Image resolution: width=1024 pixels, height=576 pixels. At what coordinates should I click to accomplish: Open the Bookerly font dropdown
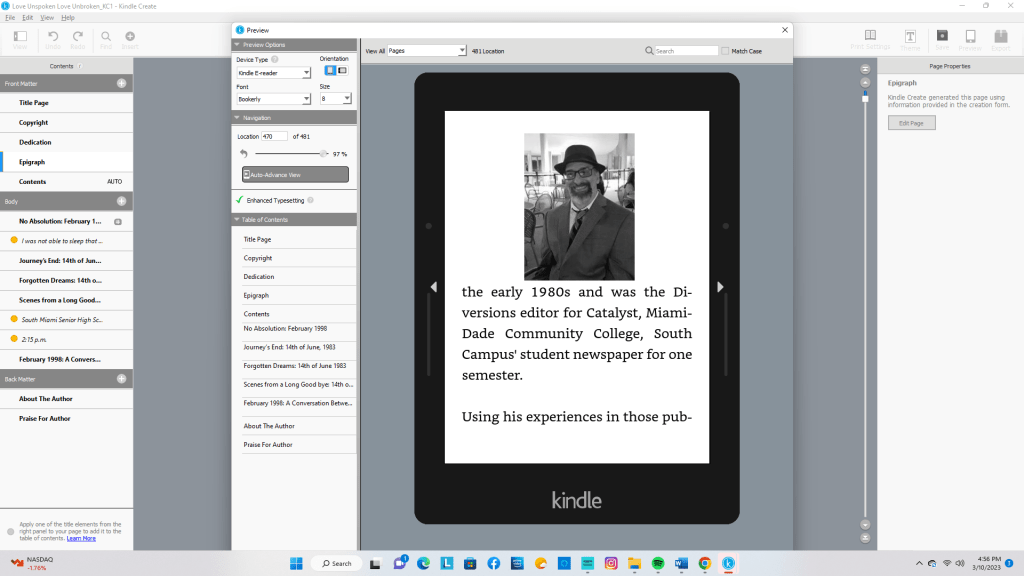coord(273,99)
